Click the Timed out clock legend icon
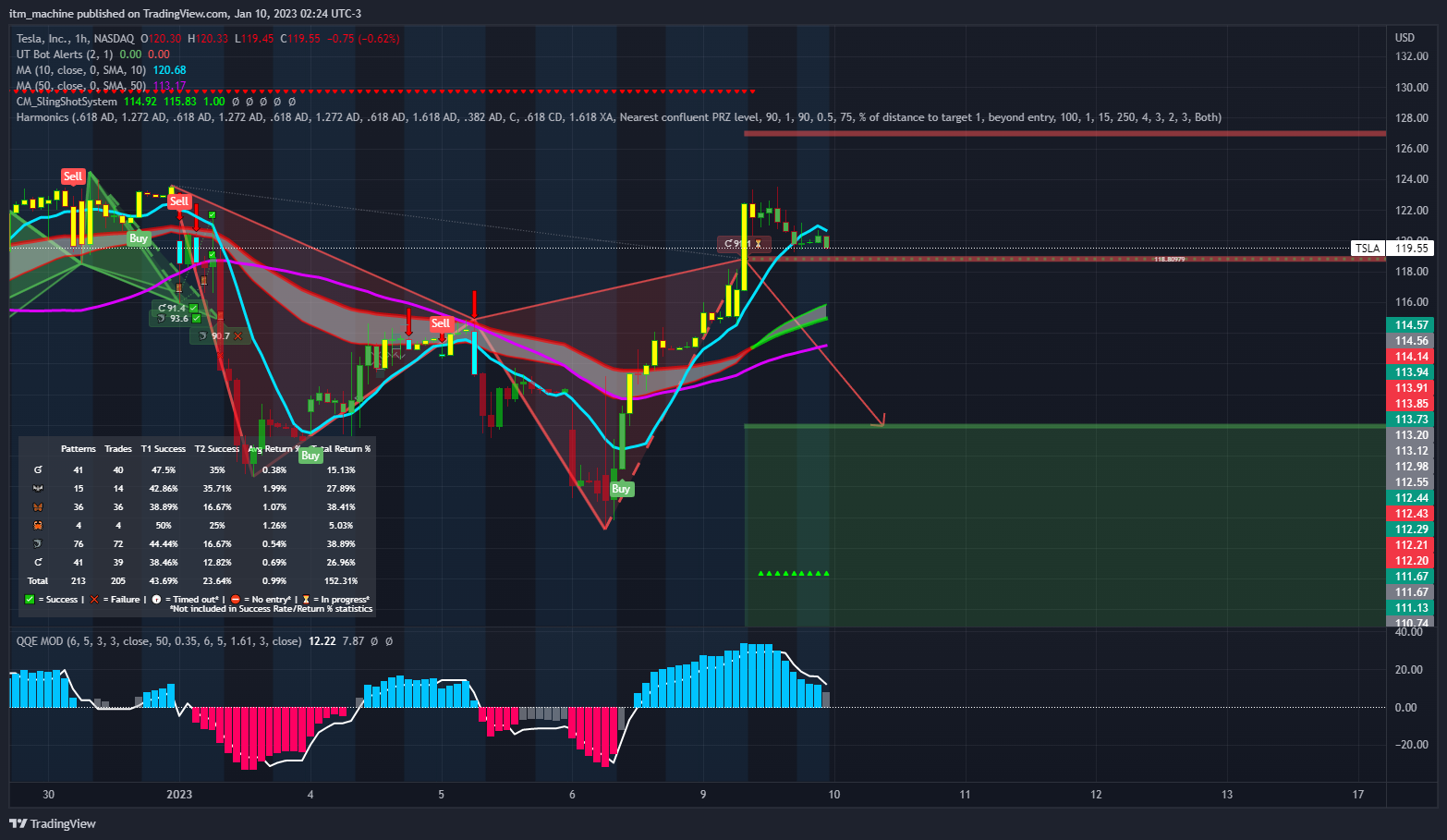The height and width of the screenshot is (840, 1447). 156,599
